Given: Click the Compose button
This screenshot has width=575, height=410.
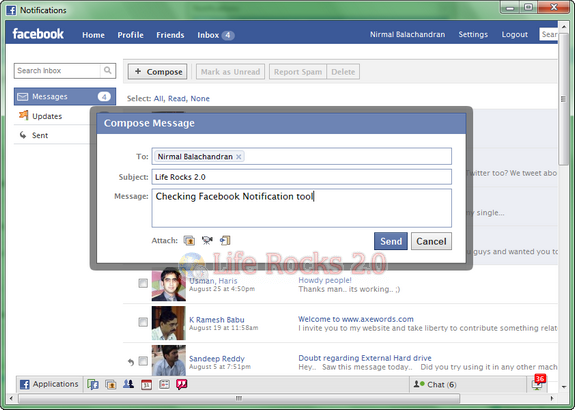Looking at the screenshot, I should pos(158,72).
